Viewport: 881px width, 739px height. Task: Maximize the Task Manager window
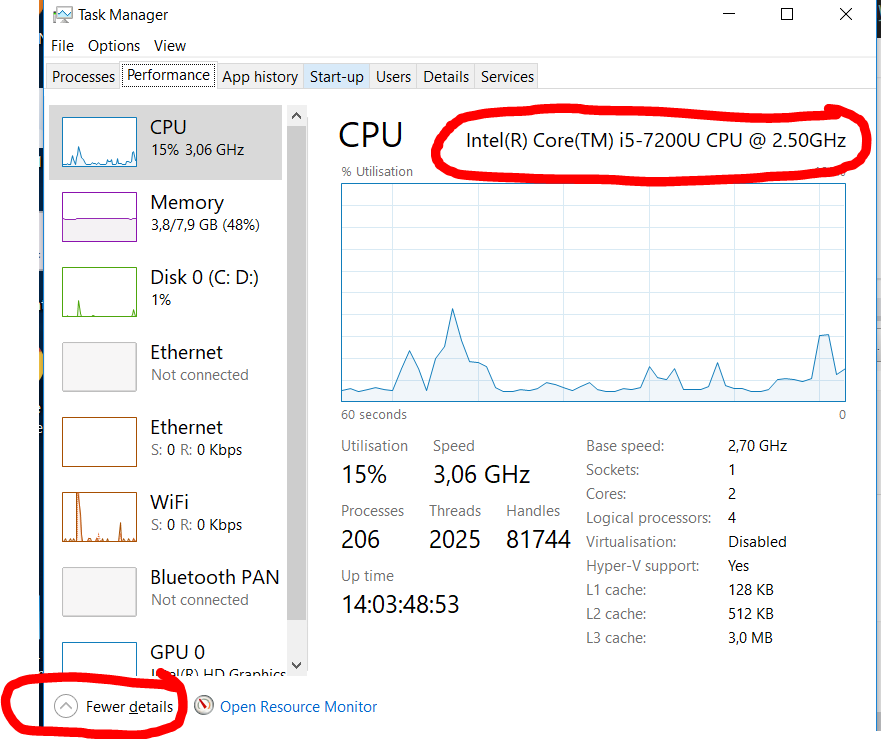pos(787,14)
